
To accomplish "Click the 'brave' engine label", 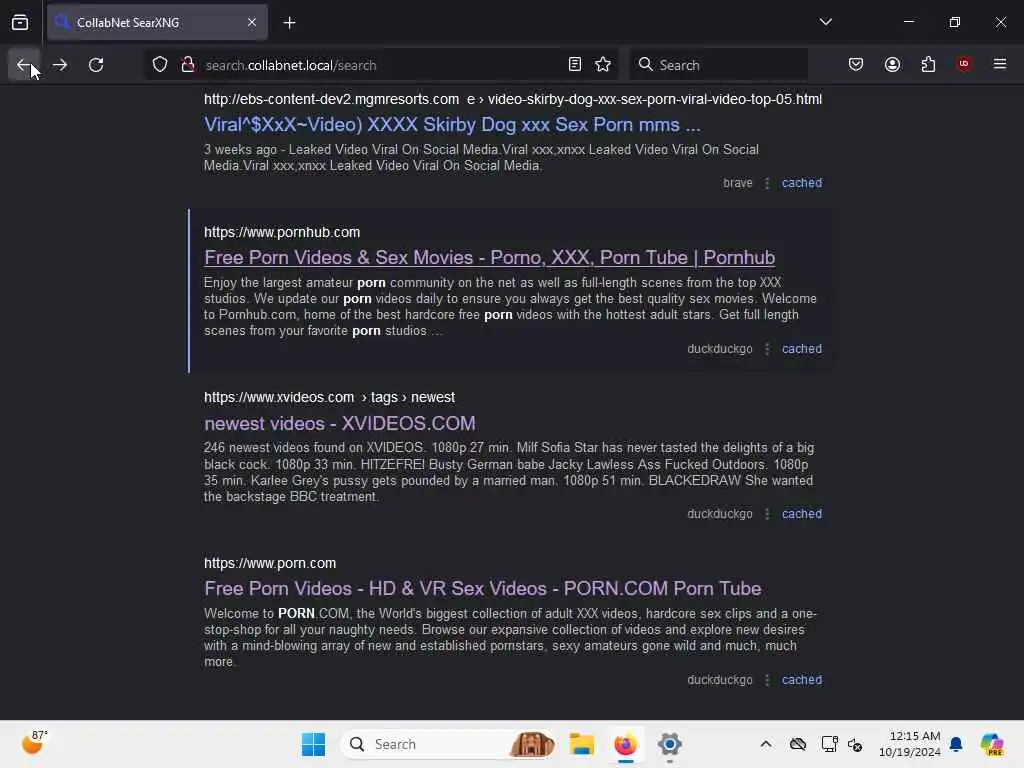I will [738, 183].
